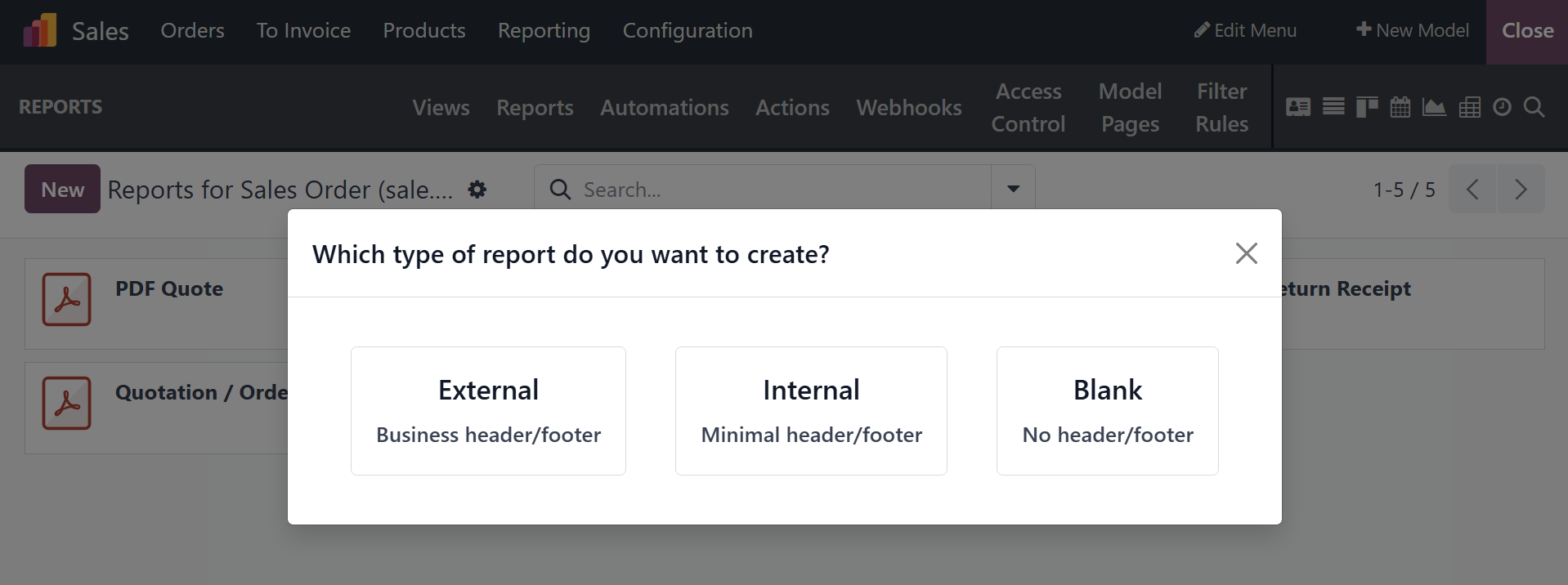Expand the search options dropdown arrow
Image resolution: width=1568 pixels, height=585 pixels.
click(1013, 190)
